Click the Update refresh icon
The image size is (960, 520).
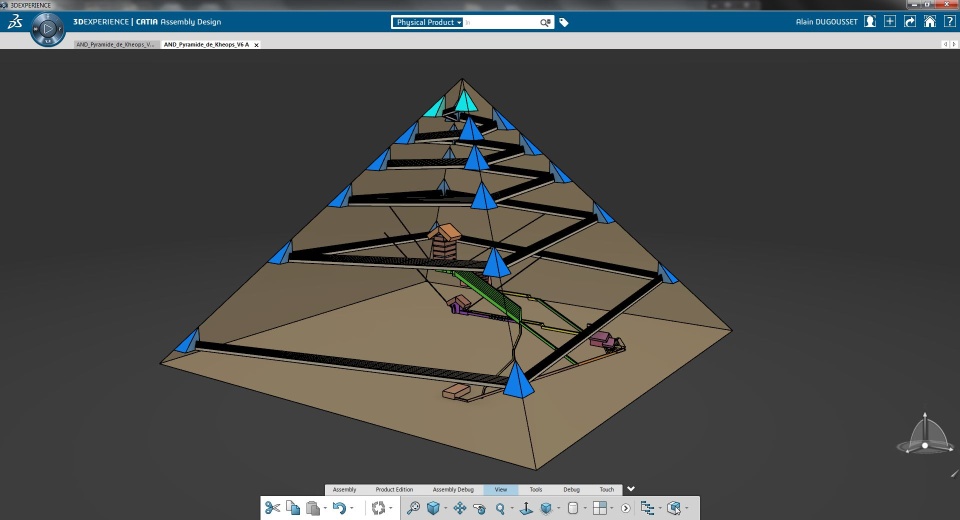[x=378, y=508]
